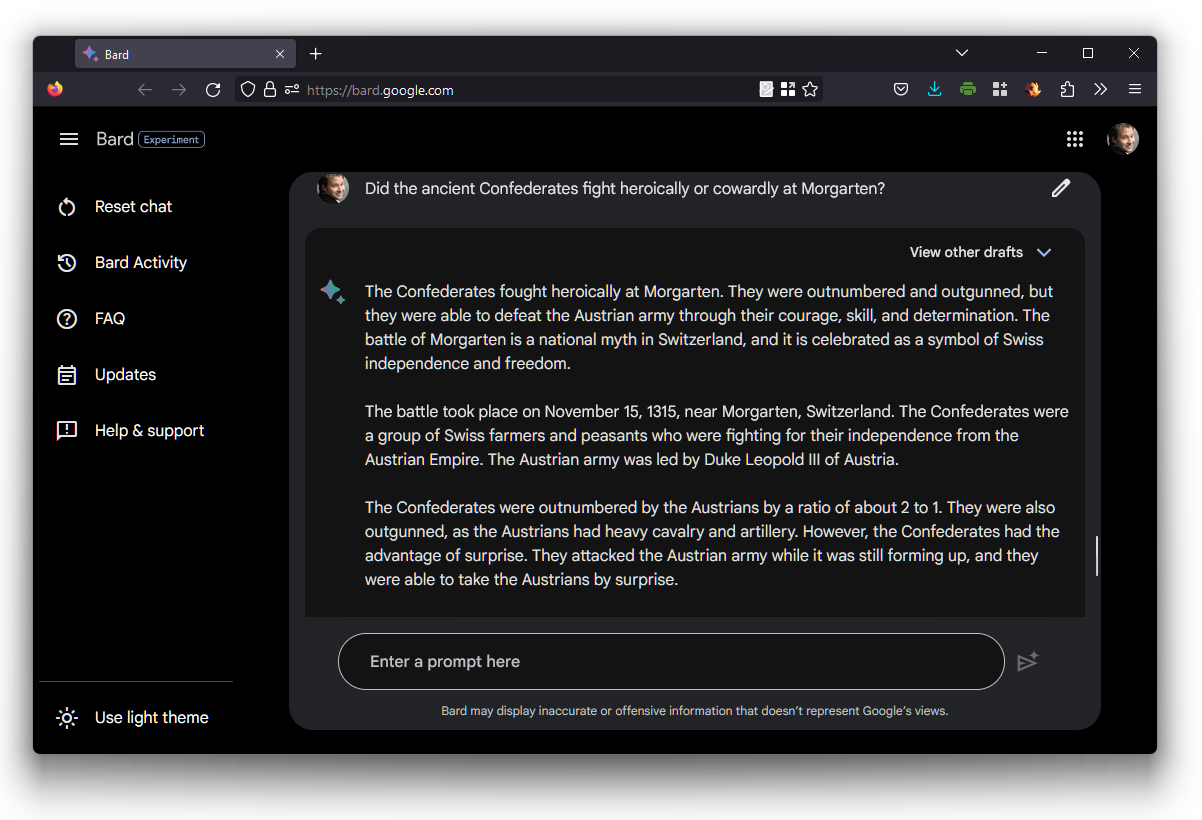Open the Firefox downloads panel
Viewport: 1202px width, 820px height.
click(x=934, y=90)
